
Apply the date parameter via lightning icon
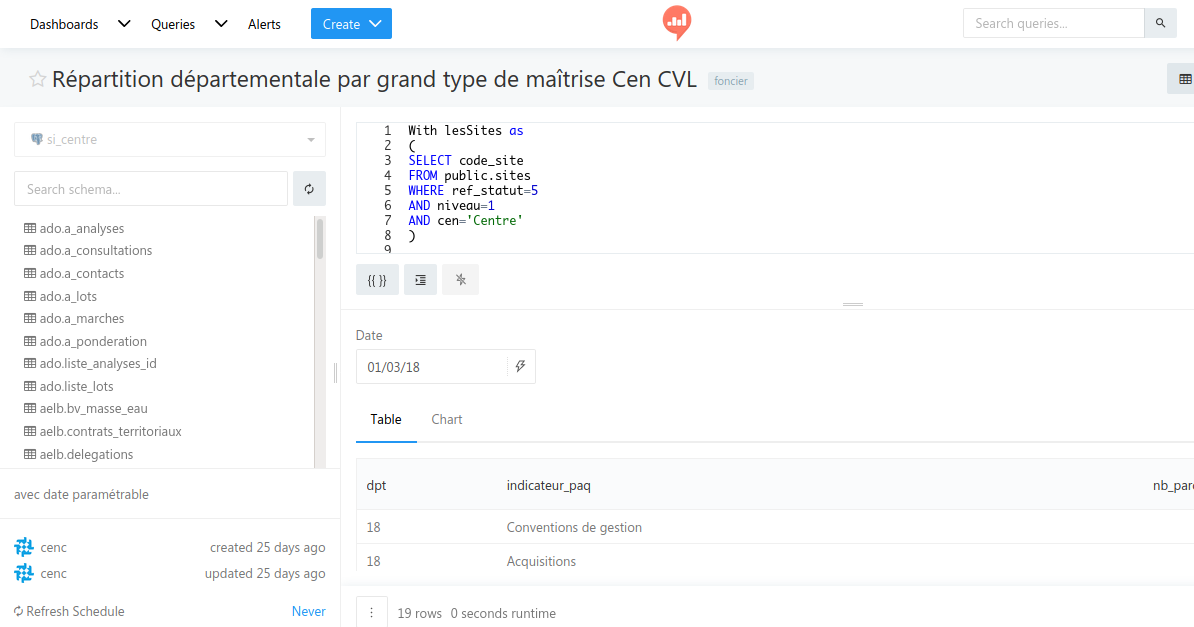[520, 366]
